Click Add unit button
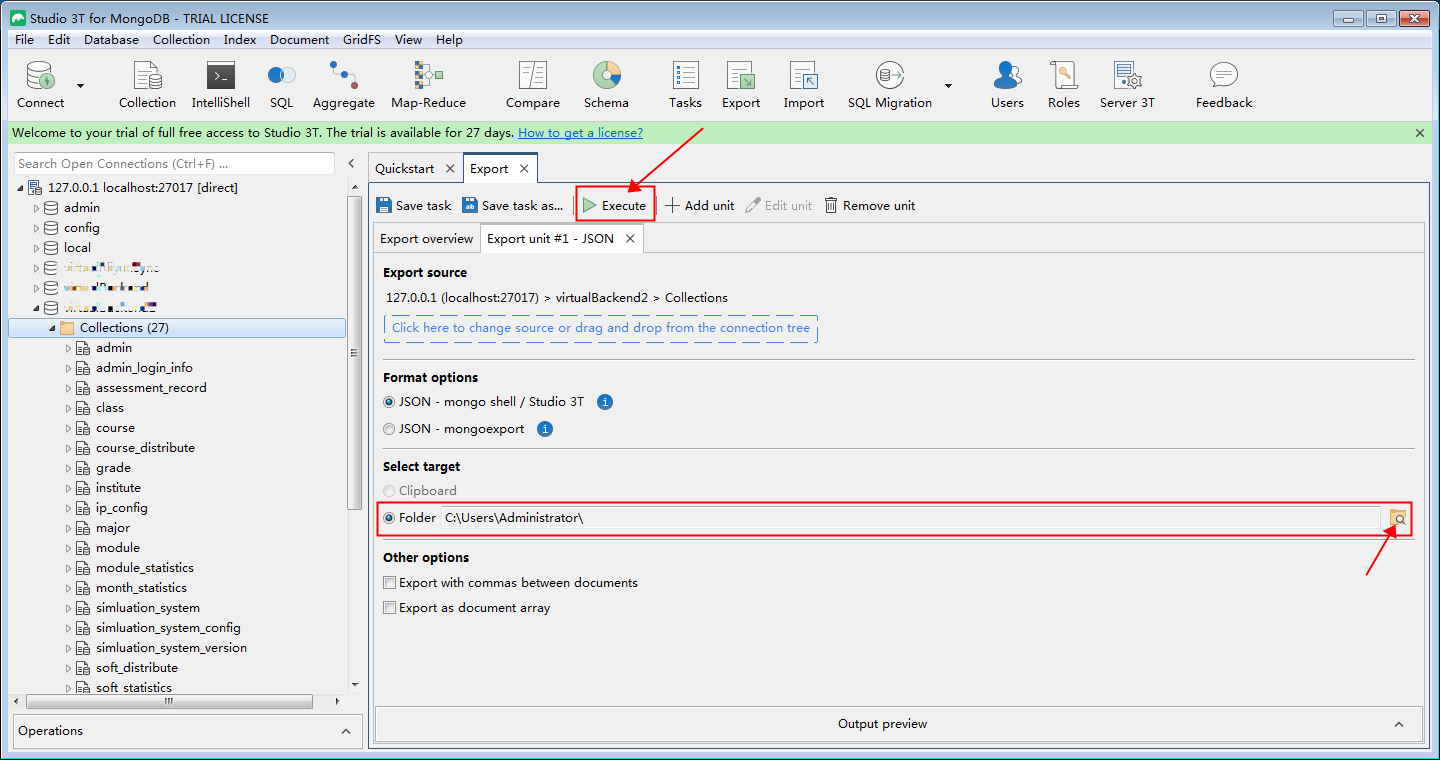1440x760 pixels. pos(699,205)
